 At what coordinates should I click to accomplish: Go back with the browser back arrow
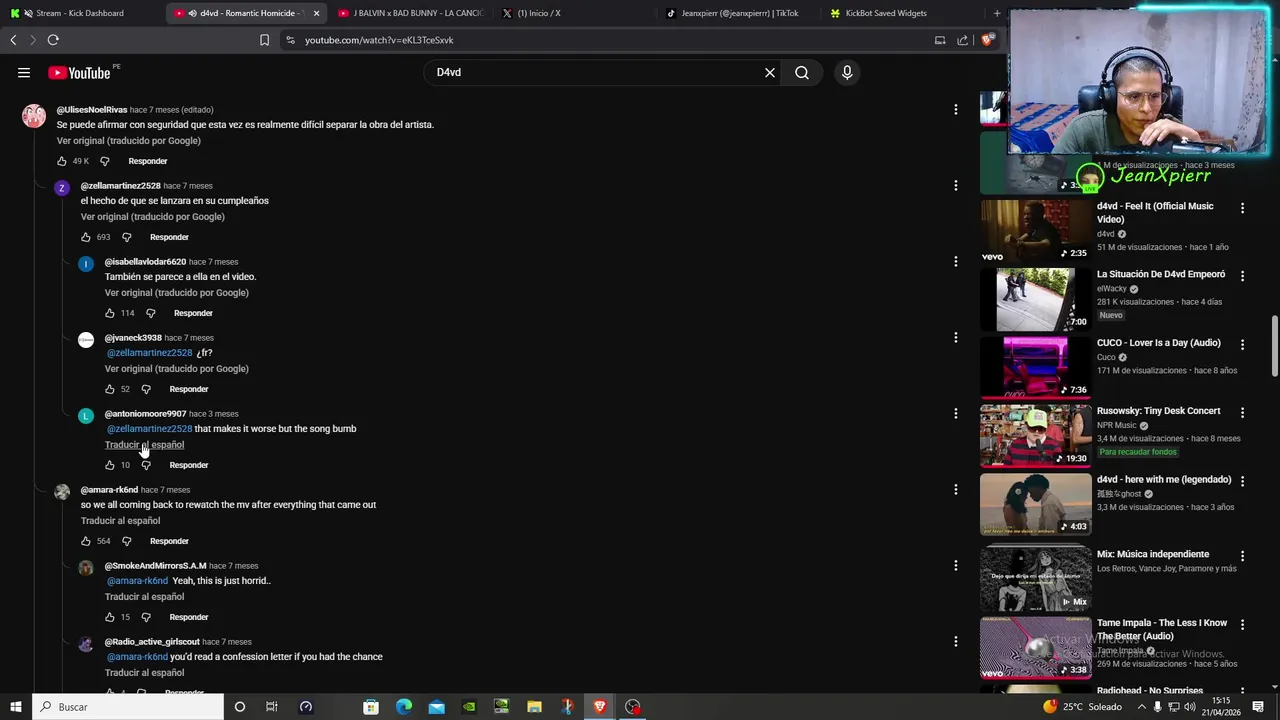pos(13,40)
